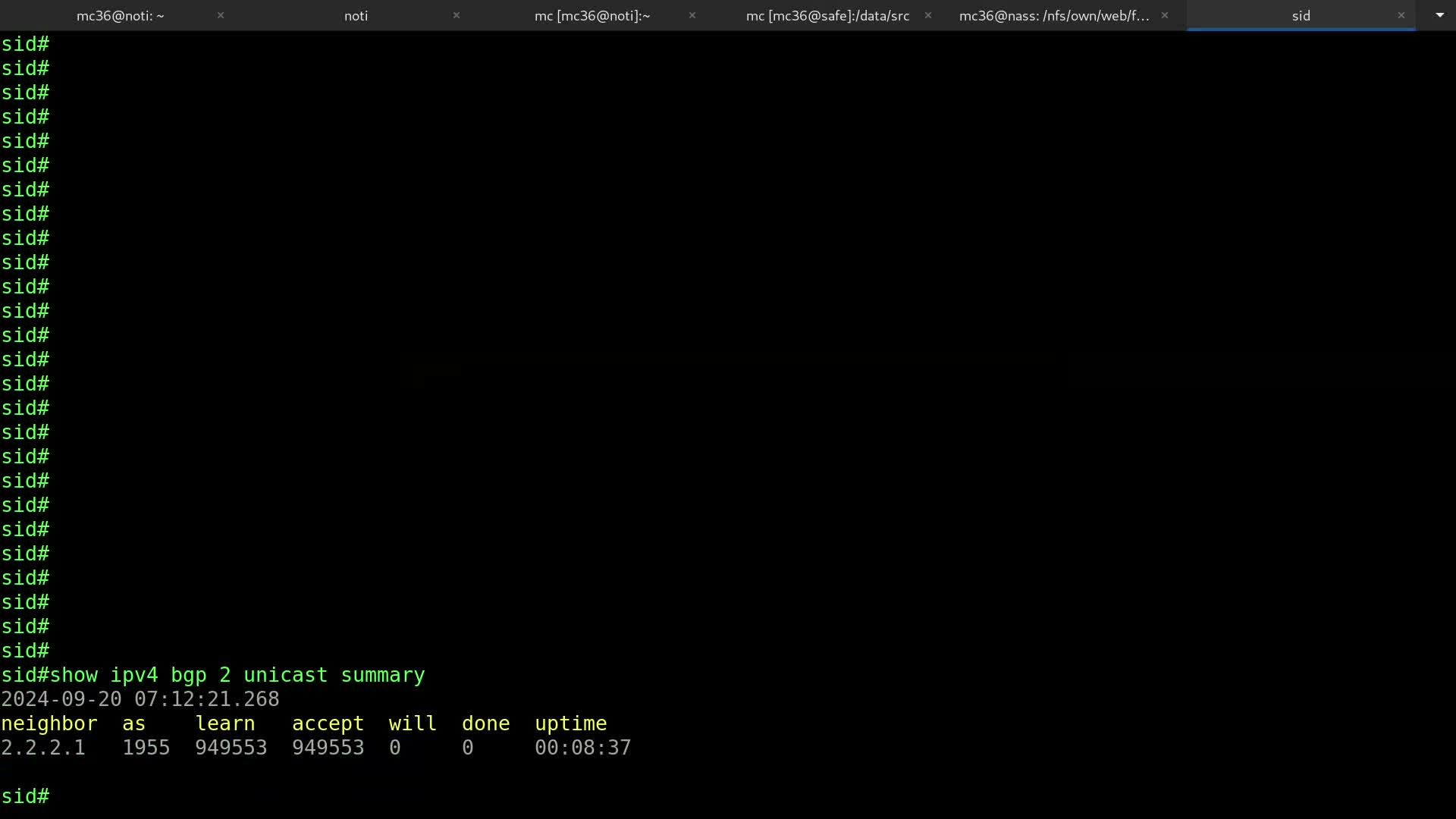Screen dimensions: 1456x819
Task: Click the 'show ipv4 bgp 2 unicast summary' command
Action: (237, 675)
